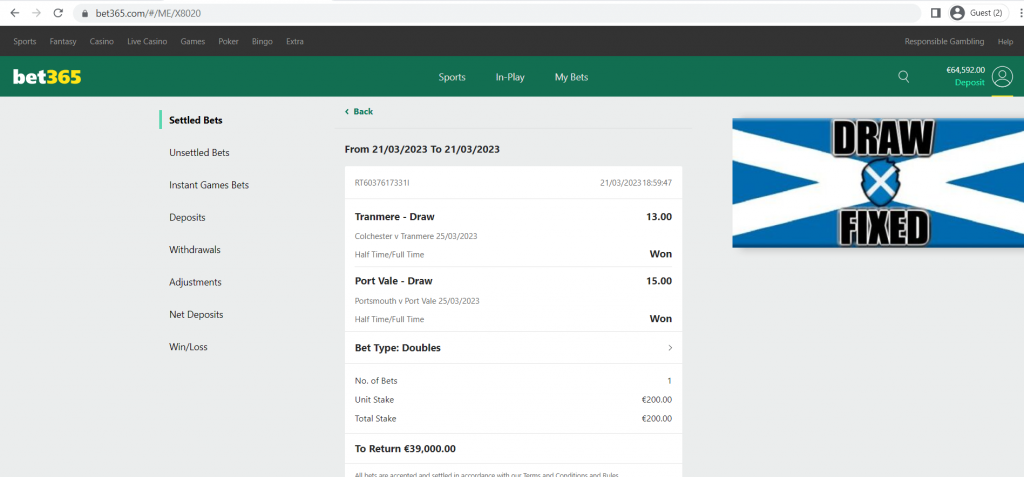Click the Draw Fixed banner image
This screenshot has height=477, width=1024.
click(x=878, y=183)
